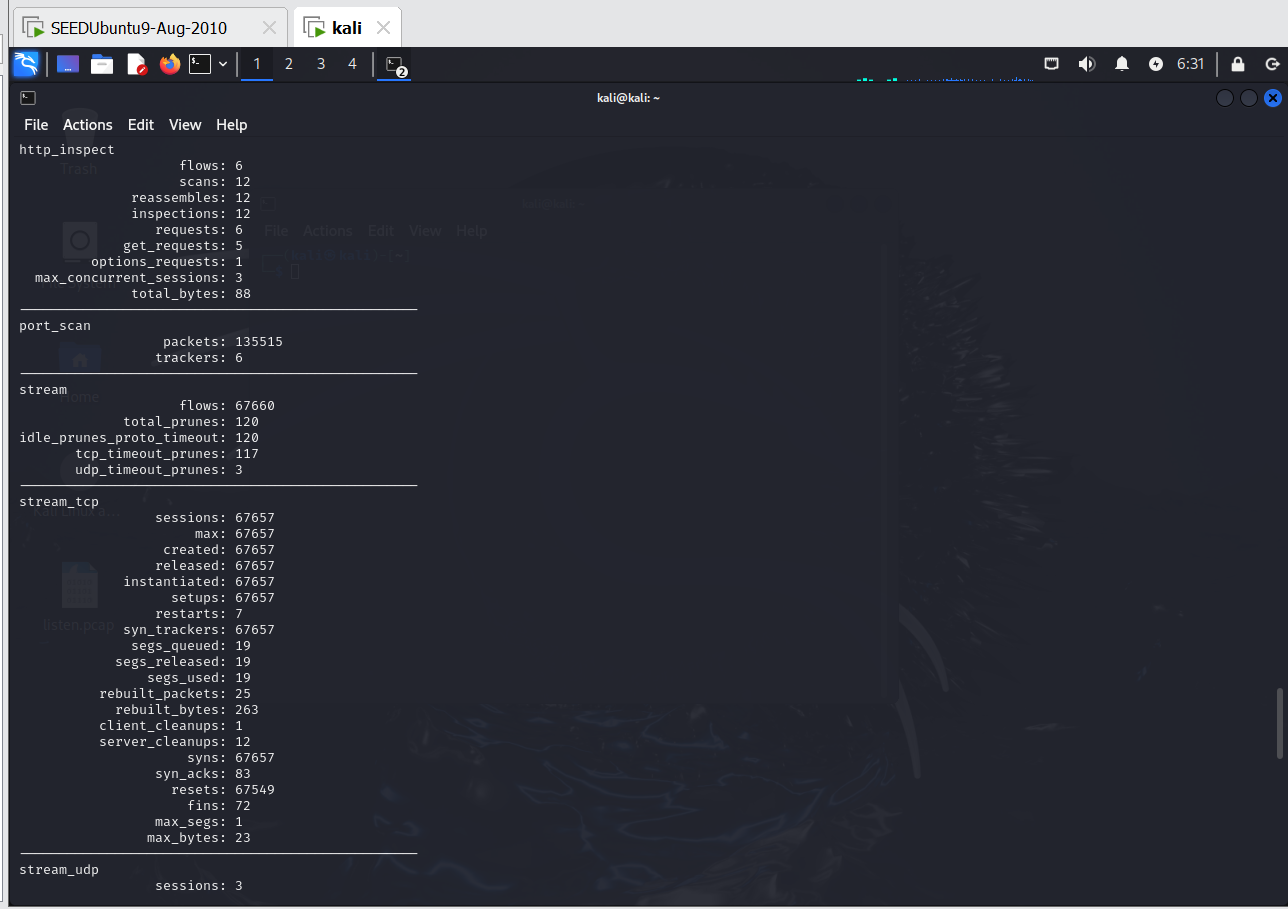Image resolution: width=1288 pixels, height=909 pixels.
Task: Switch to workspace 2
Action: tap(289, 64)
